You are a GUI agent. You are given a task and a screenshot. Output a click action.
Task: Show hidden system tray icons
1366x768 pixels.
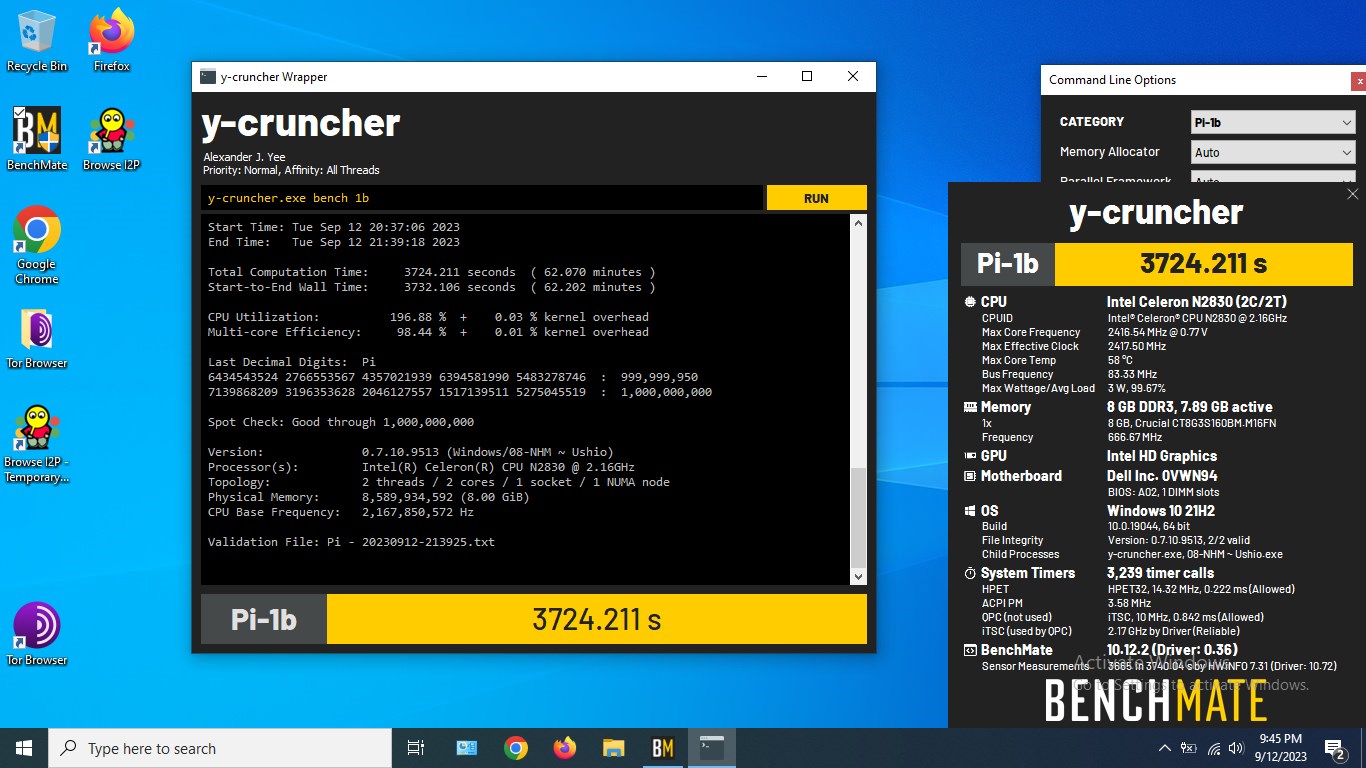[x=1164, y=748]
